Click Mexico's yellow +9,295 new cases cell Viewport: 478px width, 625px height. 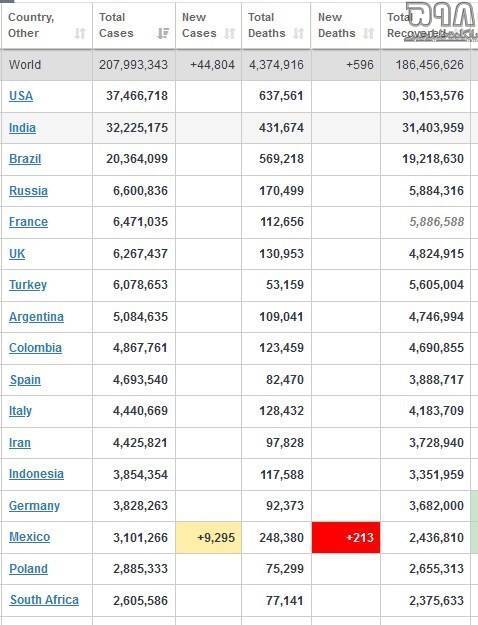click(209, 537)
